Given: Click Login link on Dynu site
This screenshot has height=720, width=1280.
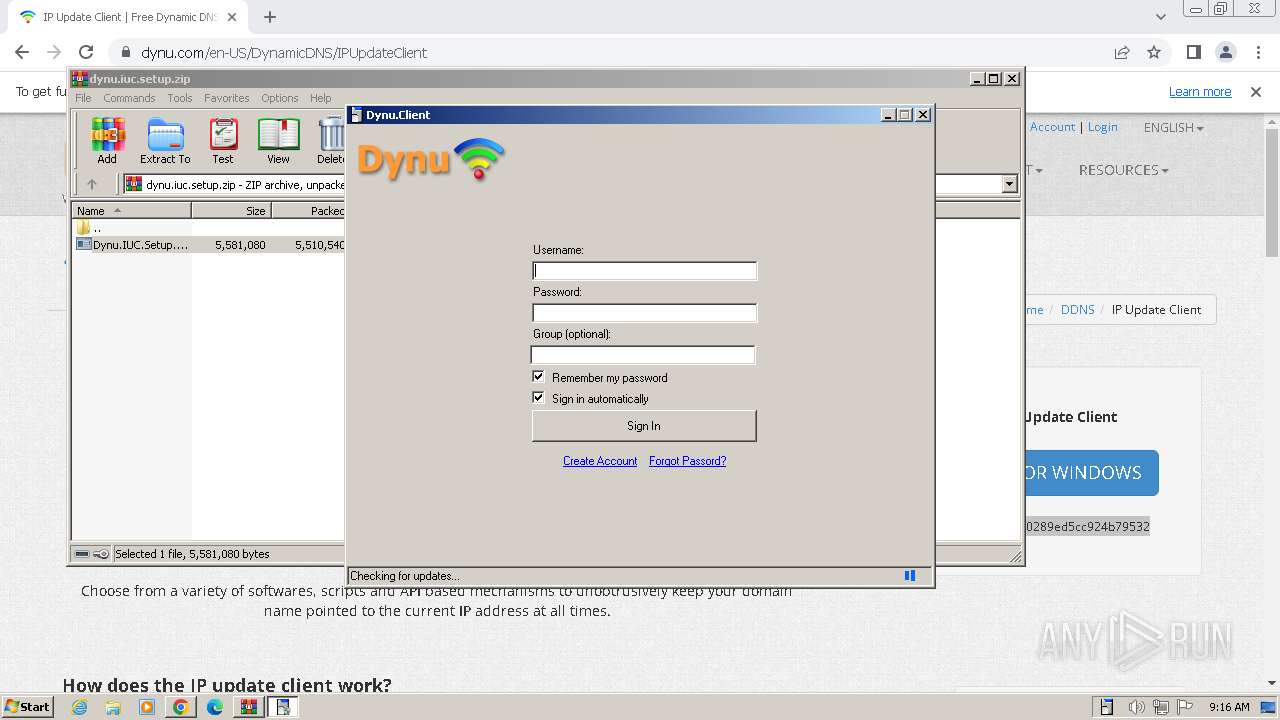Looking at the screenshot, I should [1103, 127].
